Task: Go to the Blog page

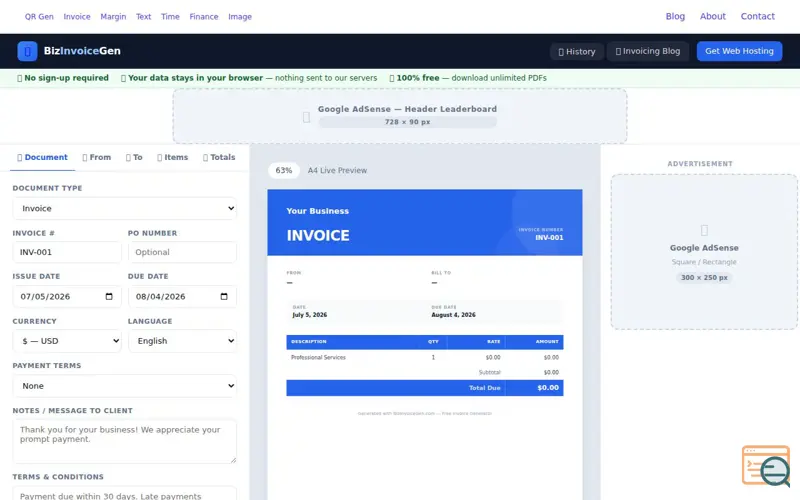Action: click(x=675, y=16)
